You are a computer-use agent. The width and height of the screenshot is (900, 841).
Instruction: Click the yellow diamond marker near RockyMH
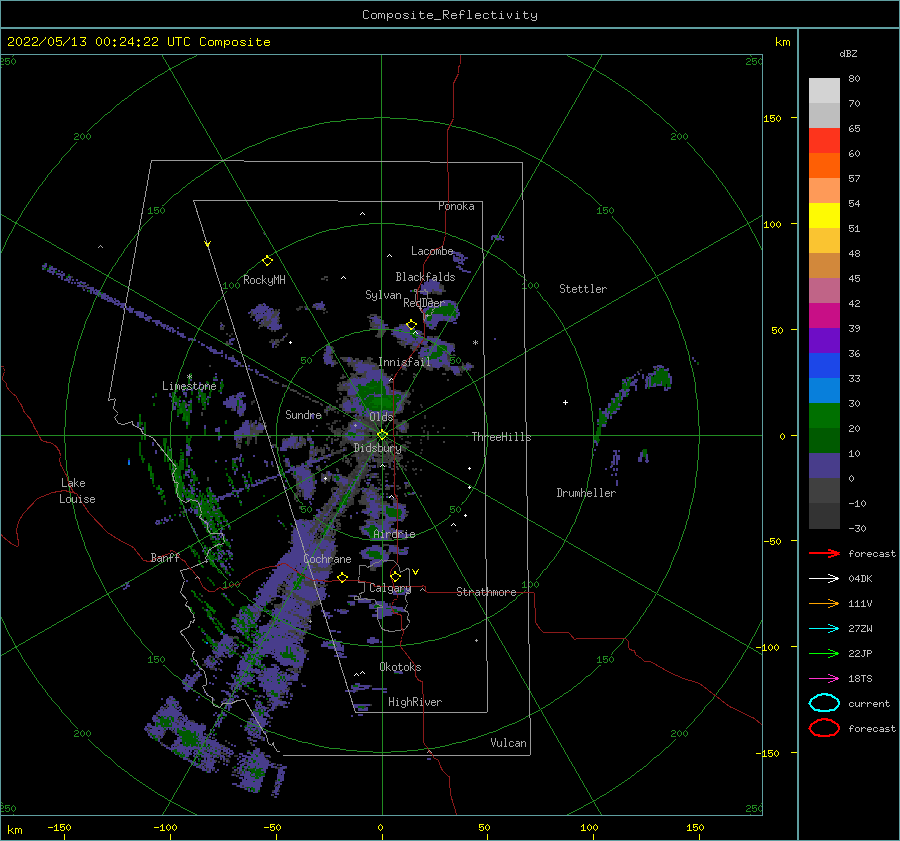pyautogui.click(x=267, y=261)
